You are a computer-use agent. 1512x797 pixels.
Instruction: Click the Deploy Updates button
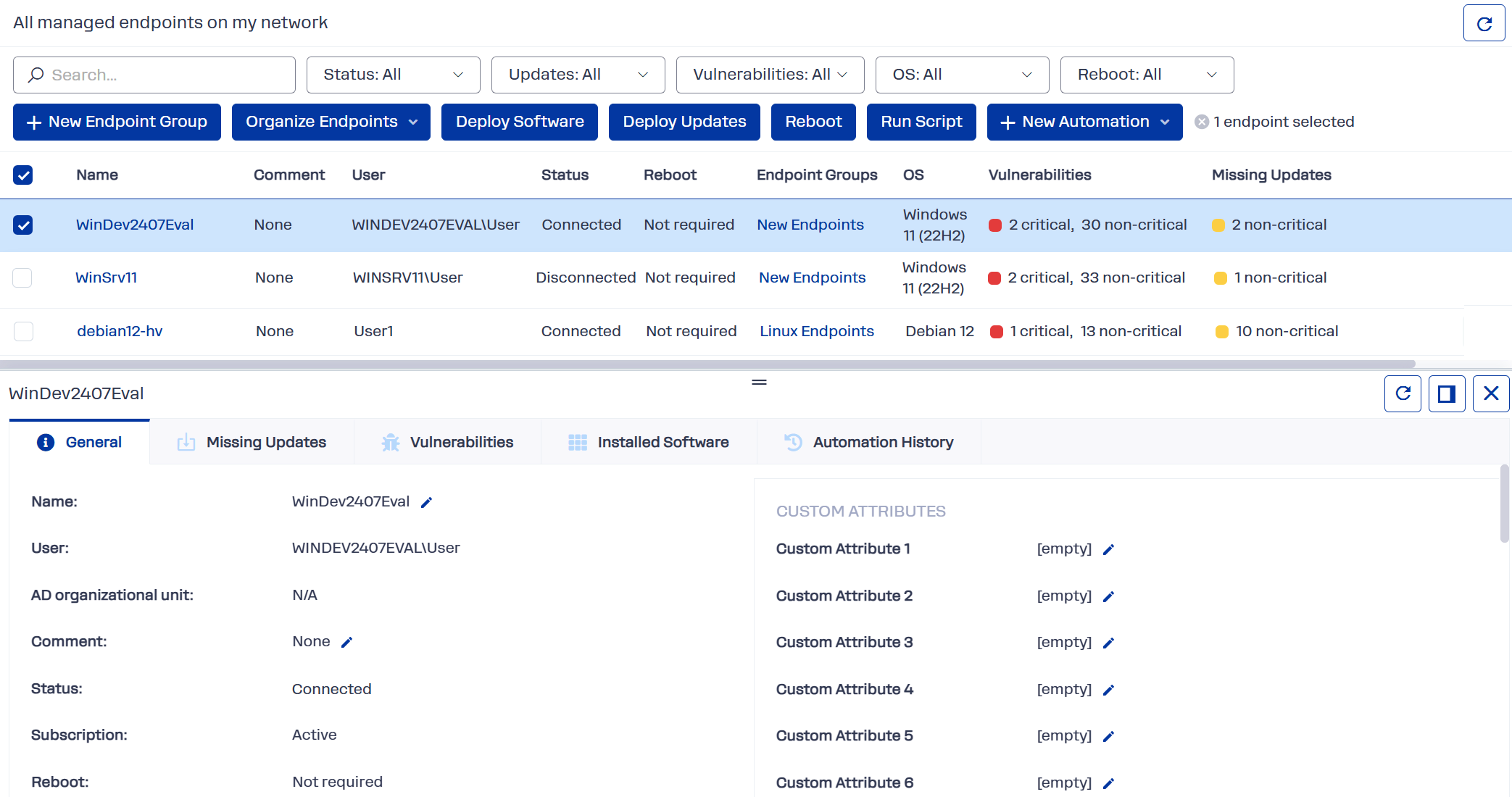coord(684,122)
